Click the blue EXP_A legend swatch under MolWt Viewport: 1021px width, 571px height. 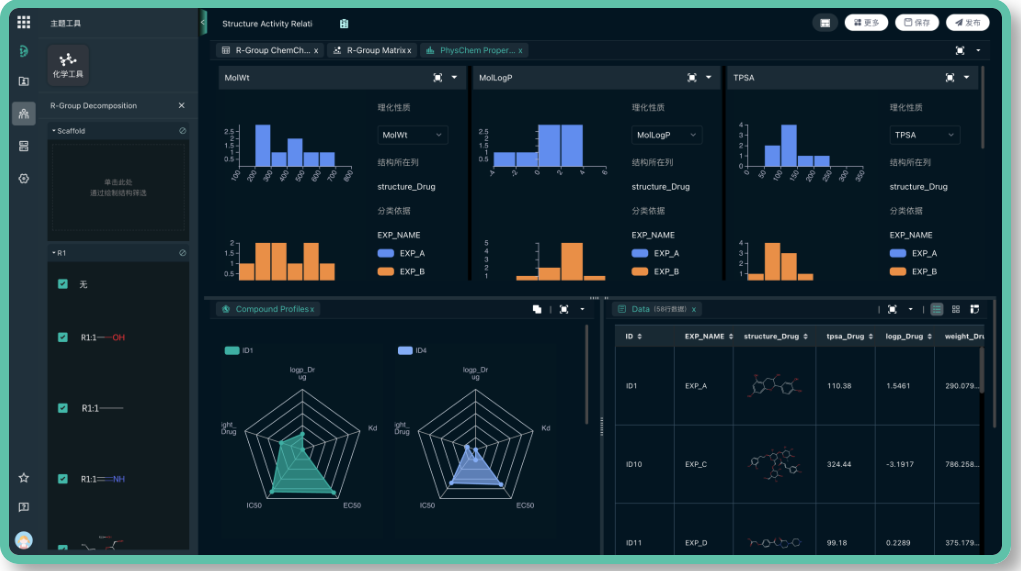coord(386,254)
